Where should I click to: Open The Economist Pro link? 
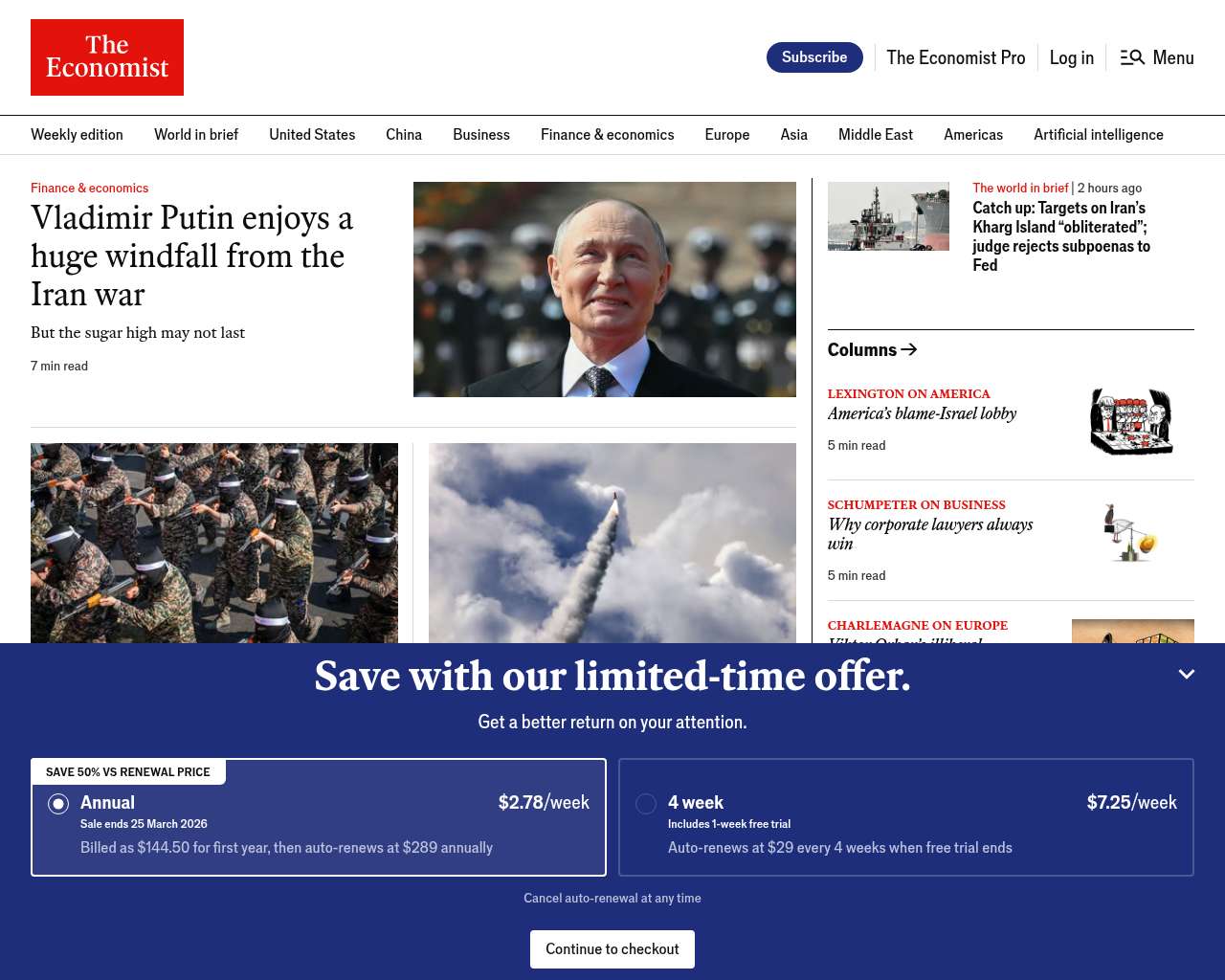coord(955,57)
